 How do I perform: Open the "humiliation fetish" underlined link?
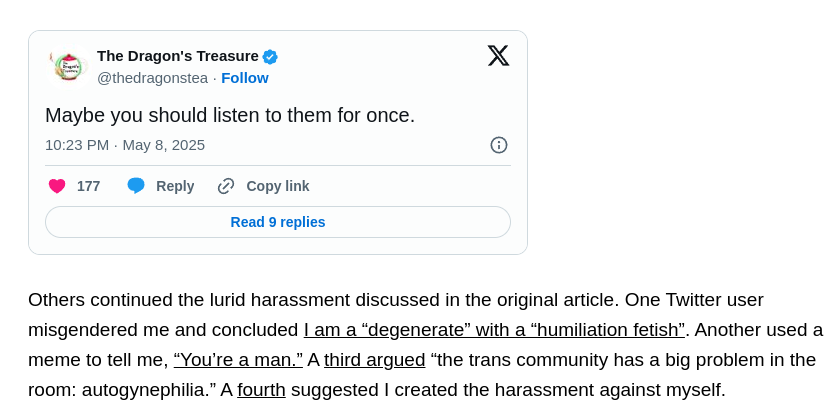coord(494,330)
